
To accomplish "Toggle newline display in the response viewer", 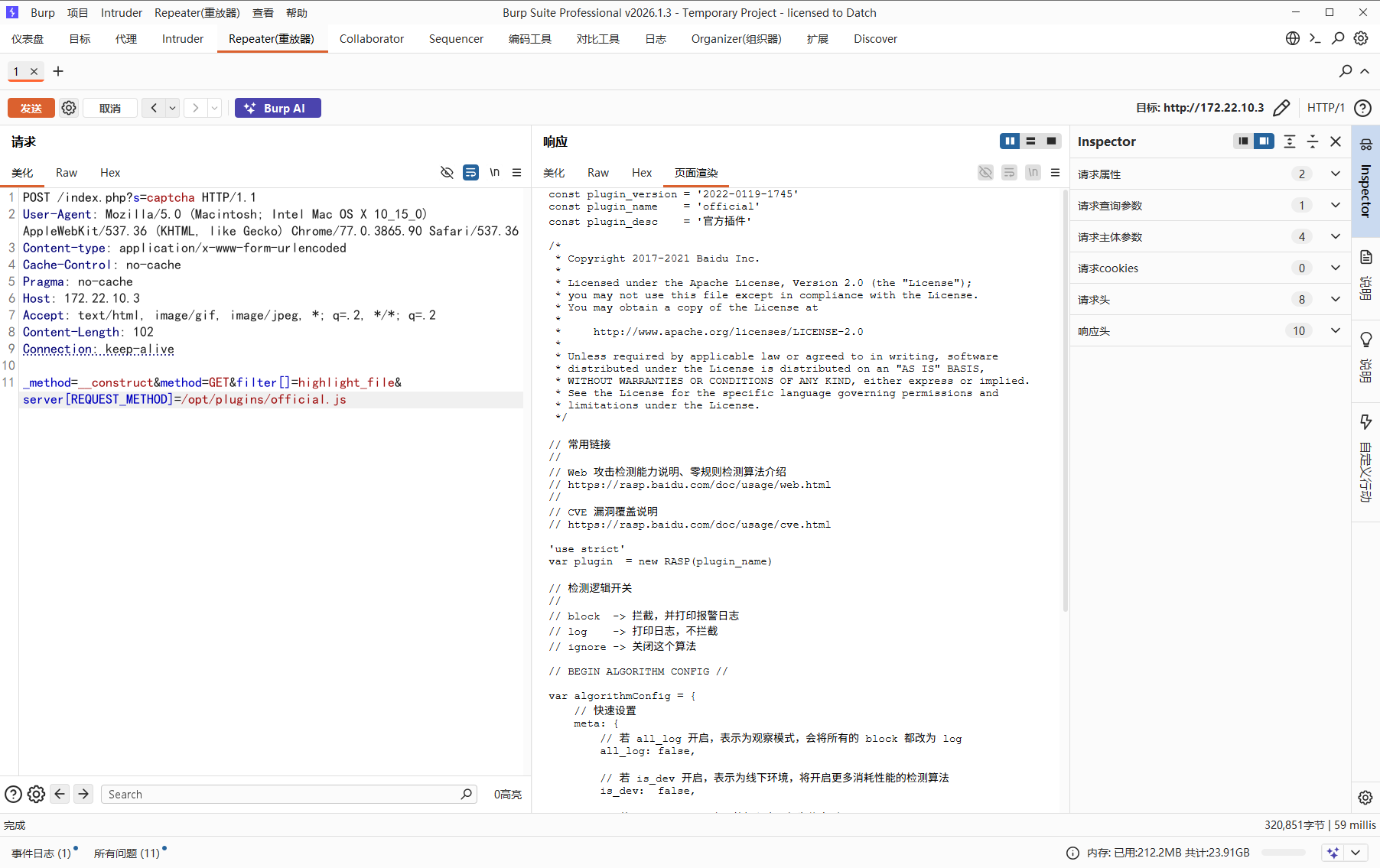I will click(1033, 173).
